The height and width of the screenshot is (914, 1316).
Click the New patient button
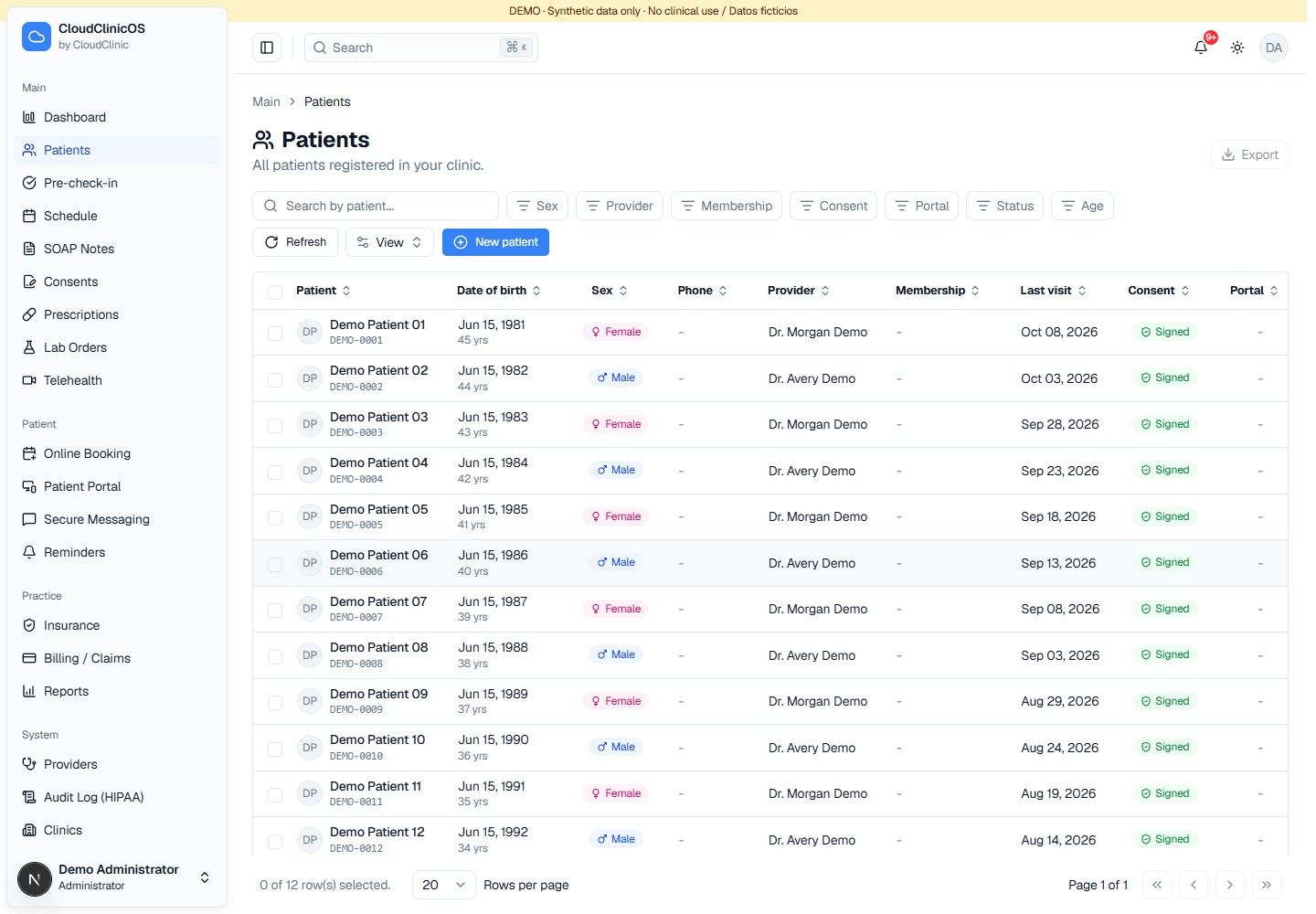[x=495, y=242]
